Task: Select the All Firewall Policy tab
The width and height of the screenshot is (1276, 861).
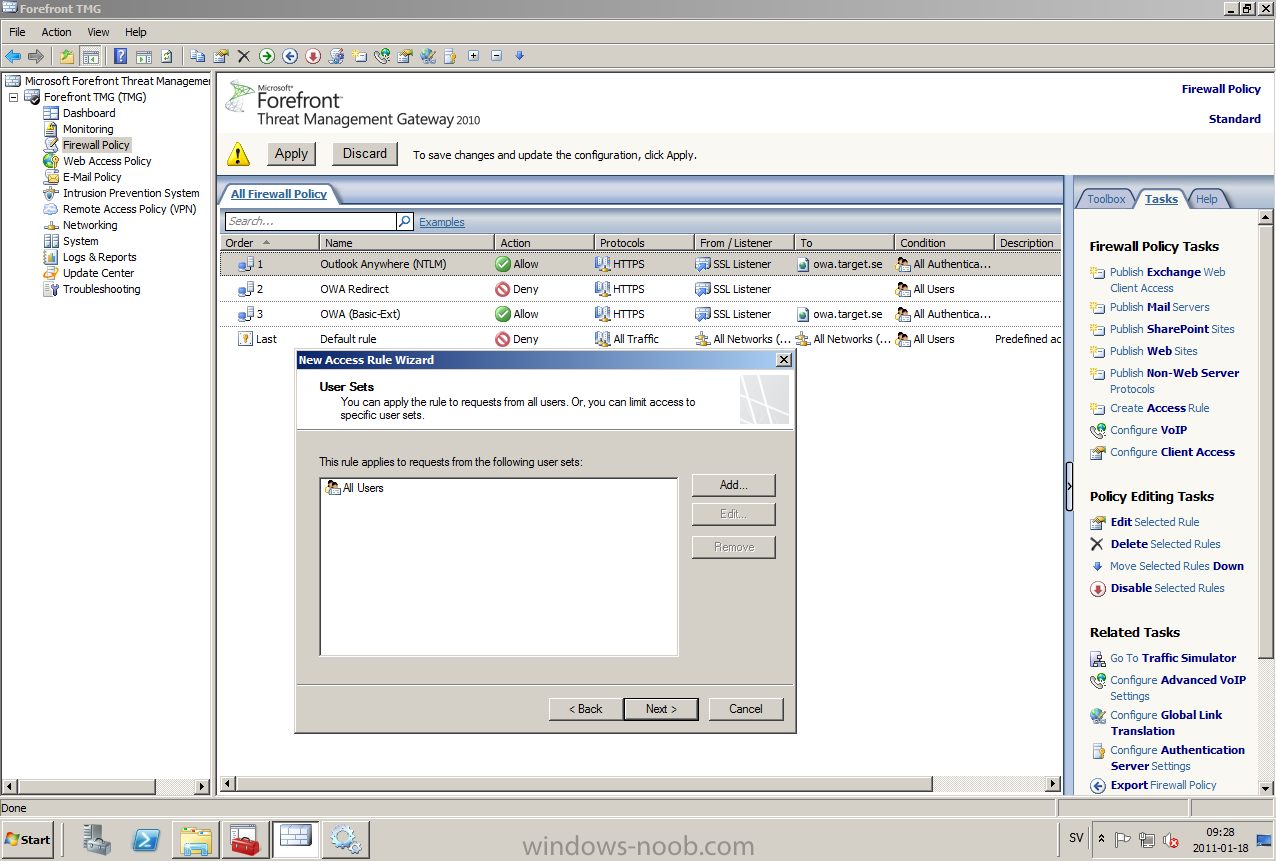Action: click(x=279, y=194)
